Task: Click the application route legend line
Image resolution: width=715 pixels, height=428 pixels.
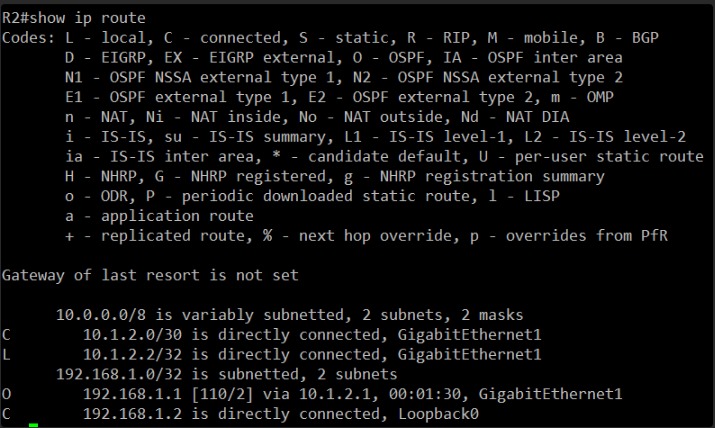Action: pyautogui.click(x=159, y=216)
